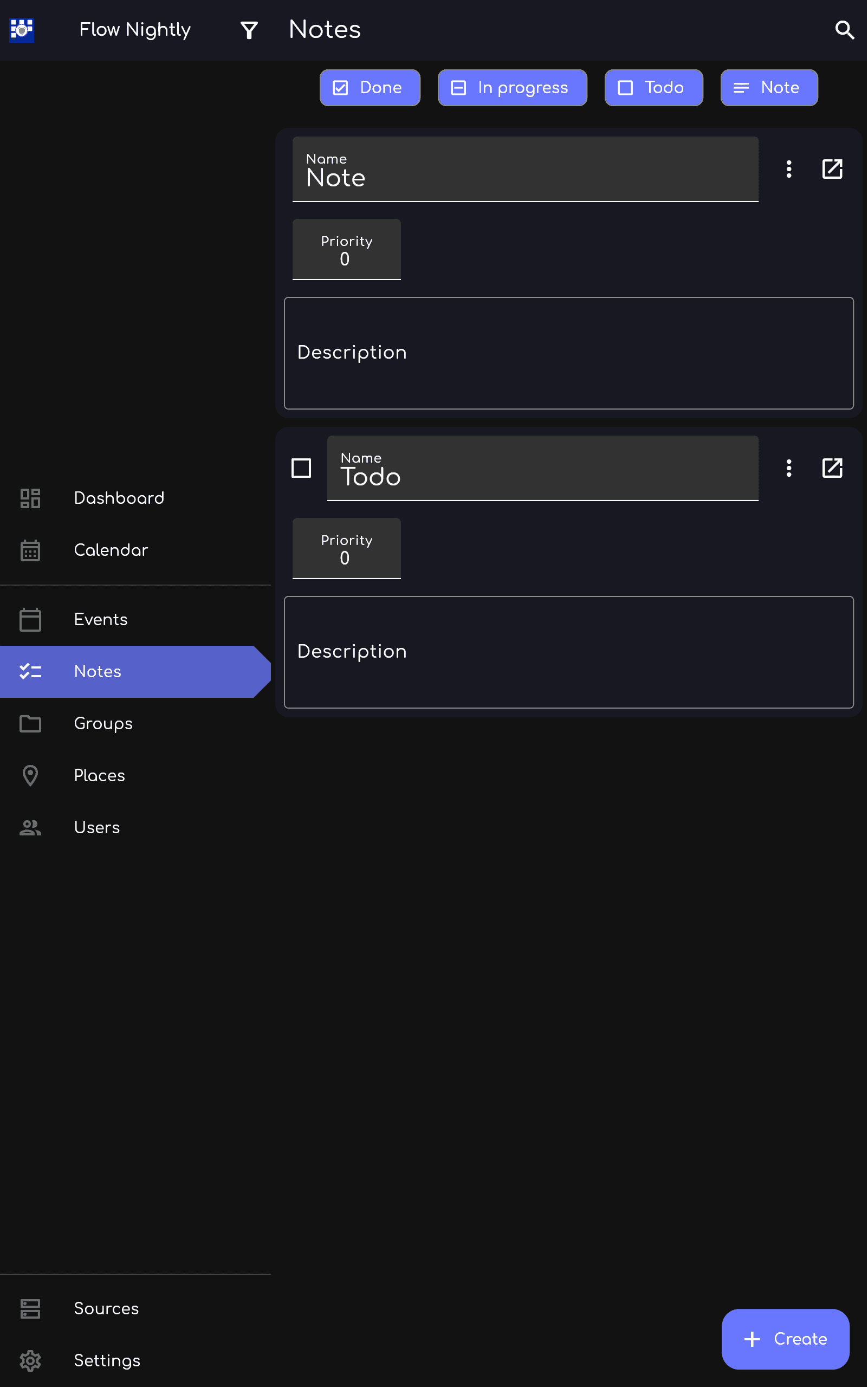Toggle the Todo filter chip

click(x=653, y=88)
